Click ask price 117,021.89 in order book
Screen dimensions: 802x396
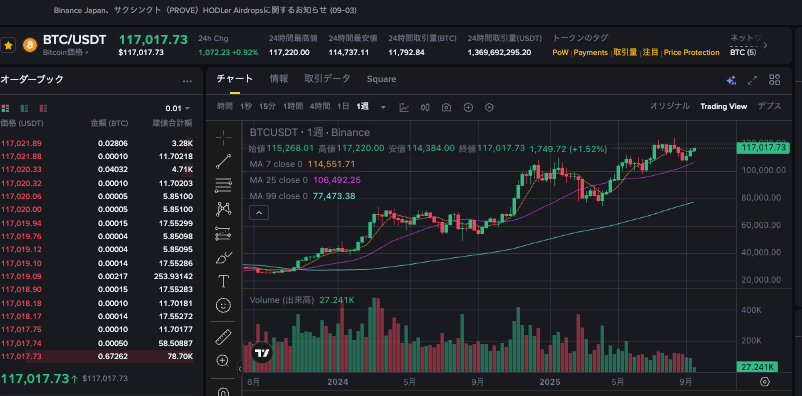(x=21, y=143)
